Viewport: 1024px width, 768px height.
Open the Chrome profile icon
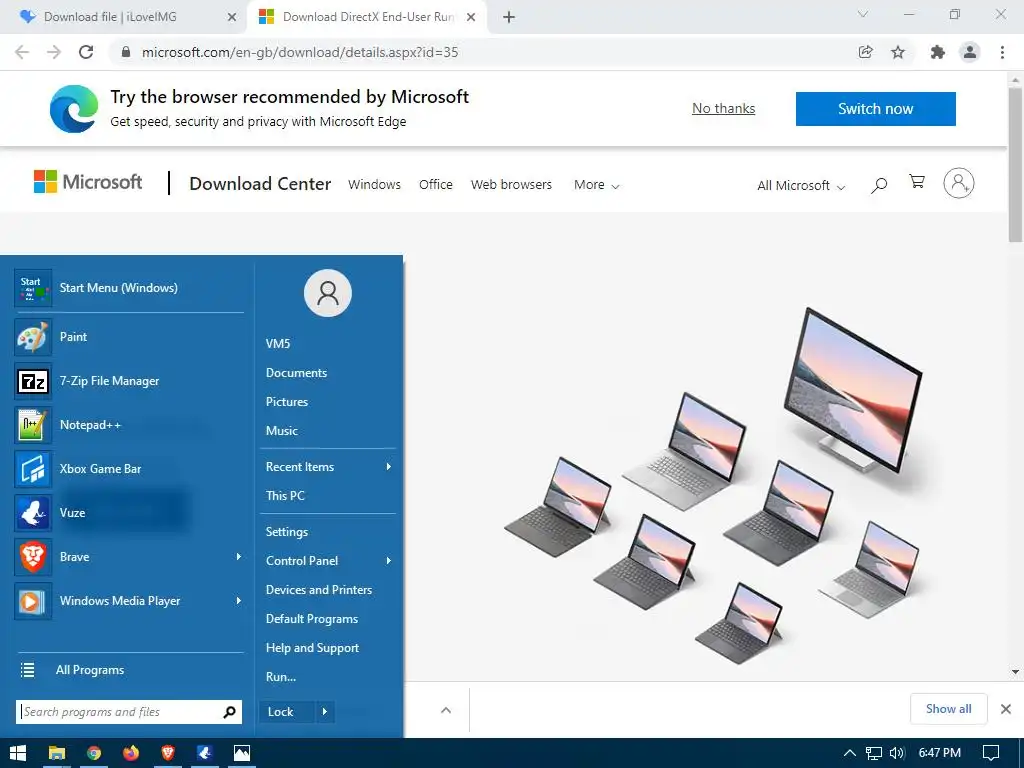tap(970, 52)
